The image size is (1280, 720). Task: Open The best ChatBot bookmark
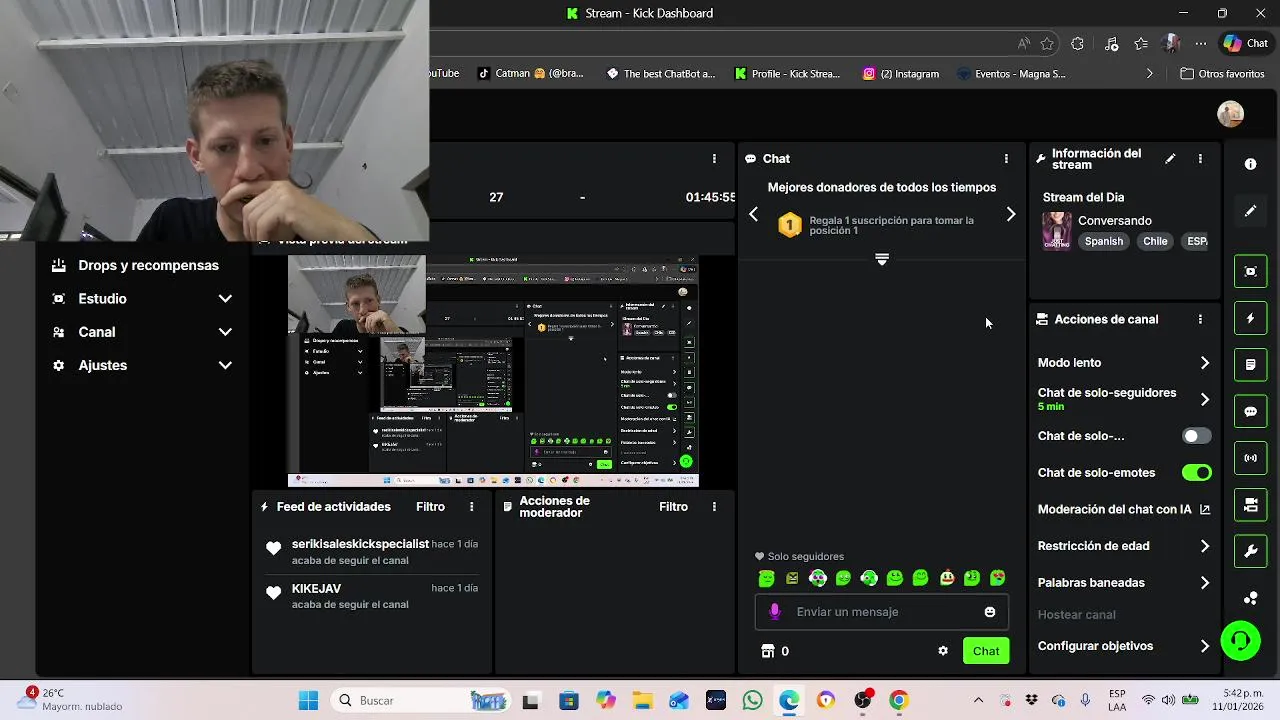(661, 74)
